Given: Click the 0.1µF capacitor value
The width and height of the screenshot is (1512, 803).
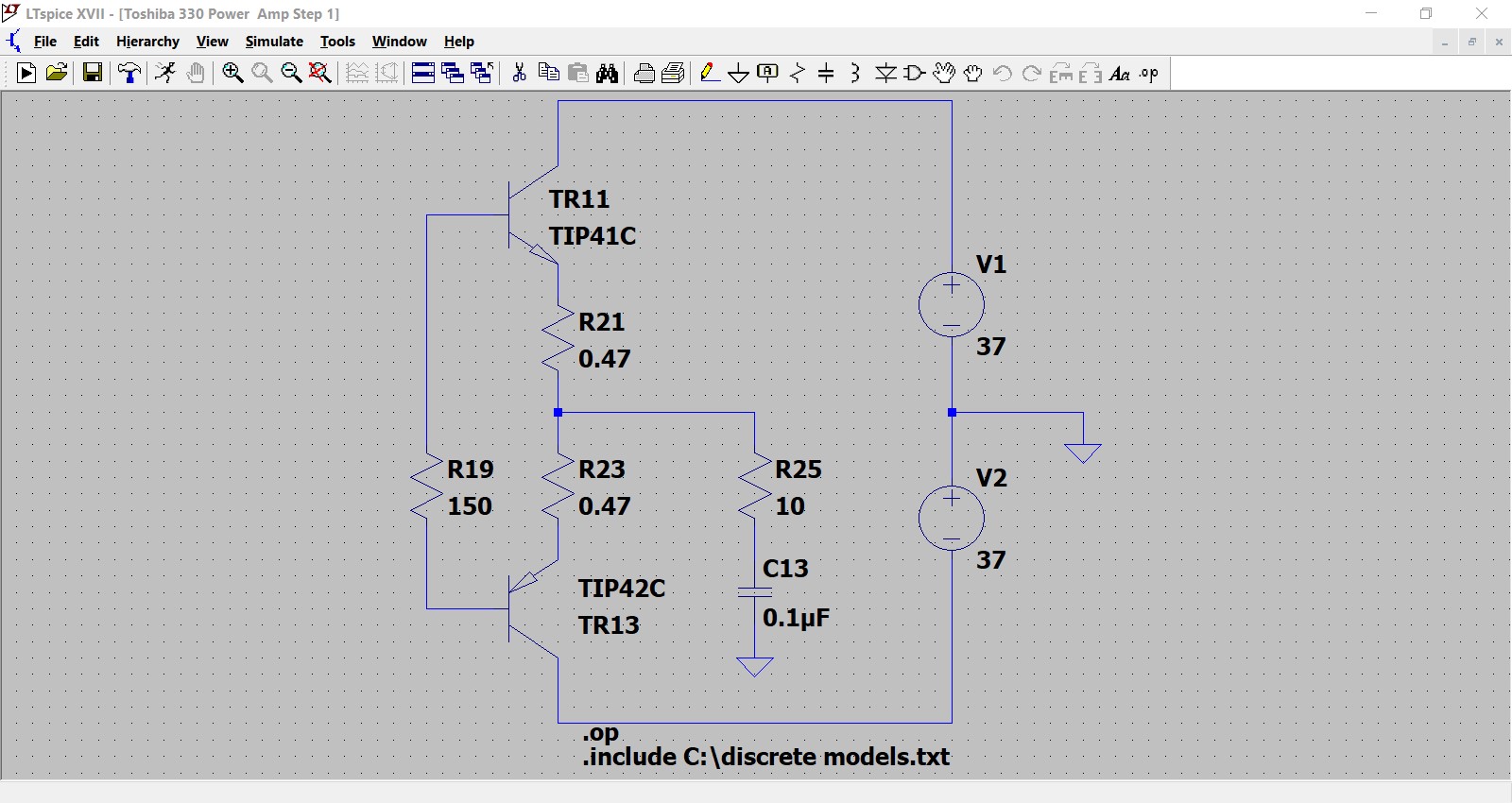Looking at the screenshot, I should click(796, 618).
